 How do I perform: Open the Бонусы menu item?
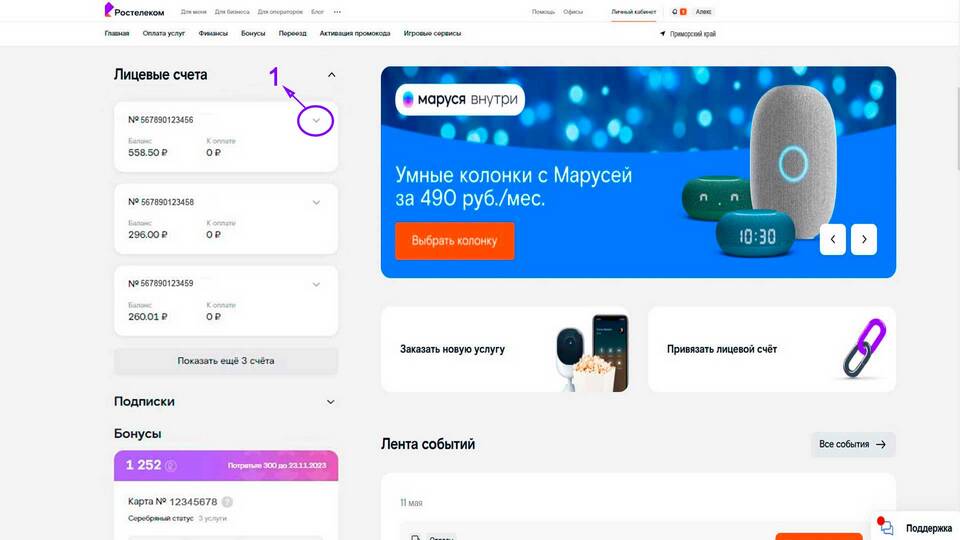point(253,34)
